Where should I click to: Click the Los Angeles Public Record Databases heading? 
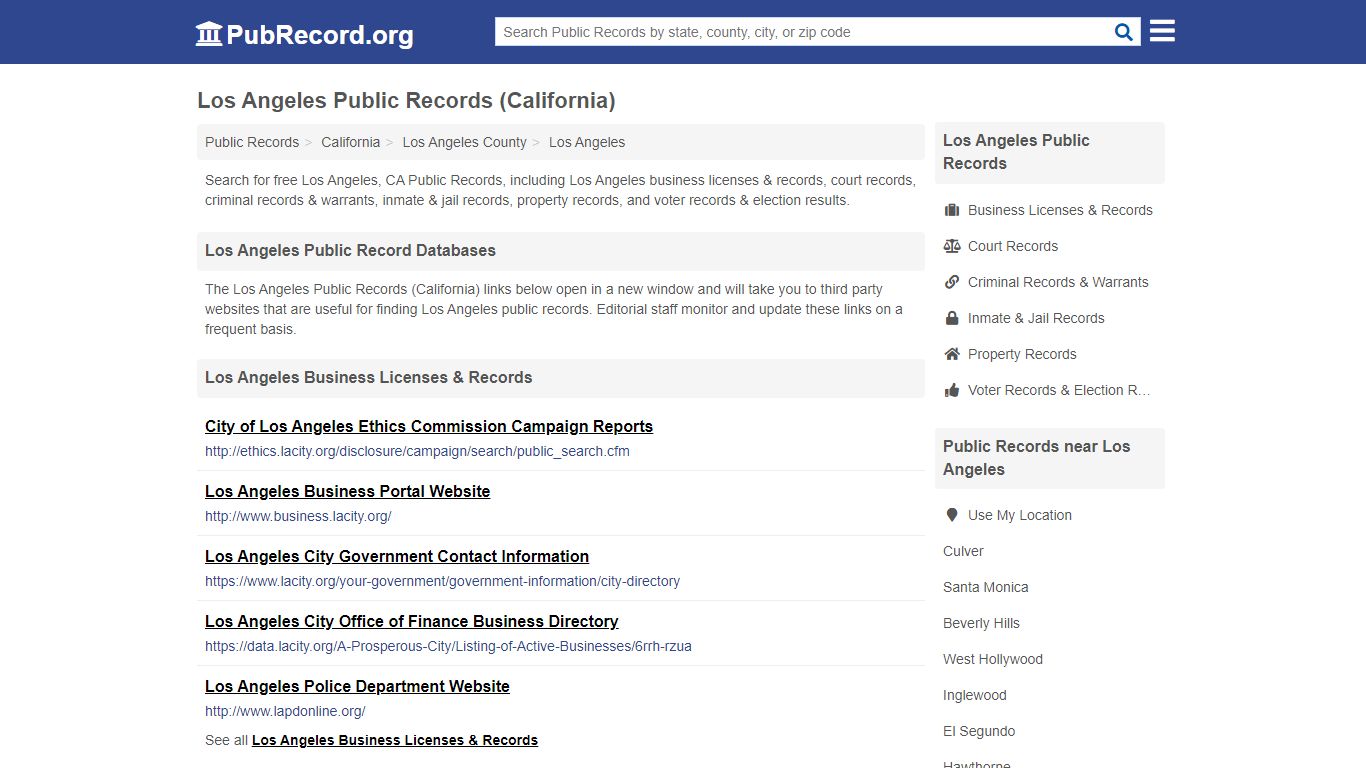(350, 250)
